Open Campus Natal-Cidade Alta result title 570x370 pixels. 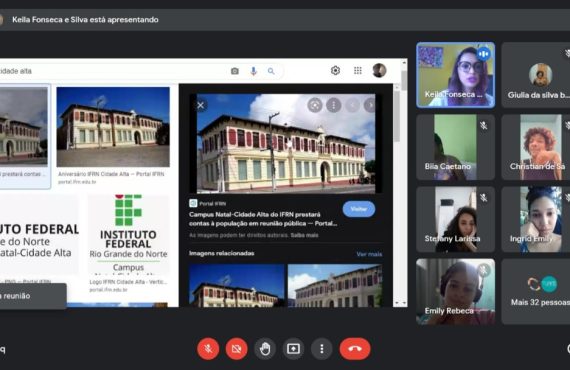(x=263, y=219)
